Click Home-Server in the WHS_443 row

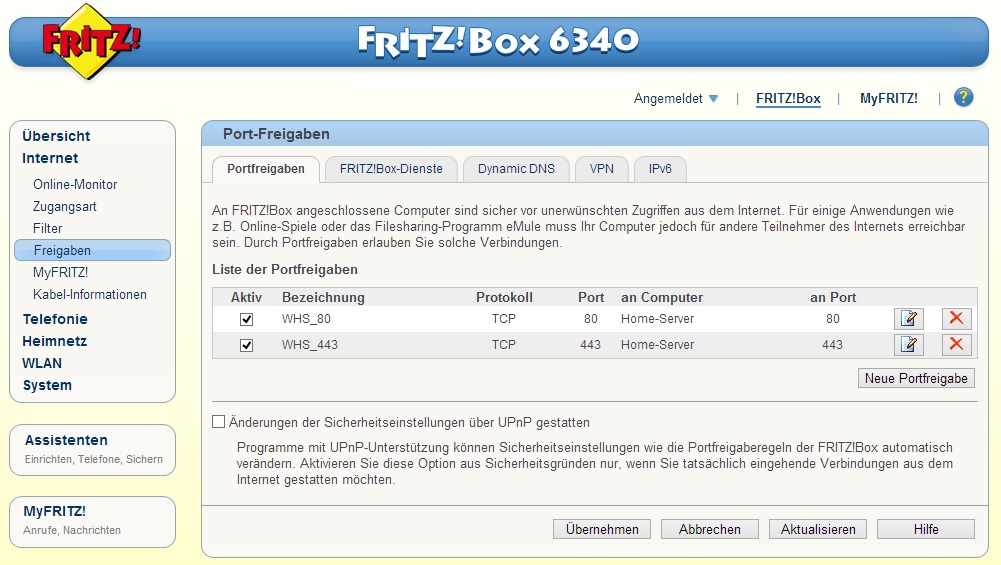click(658, 345)
